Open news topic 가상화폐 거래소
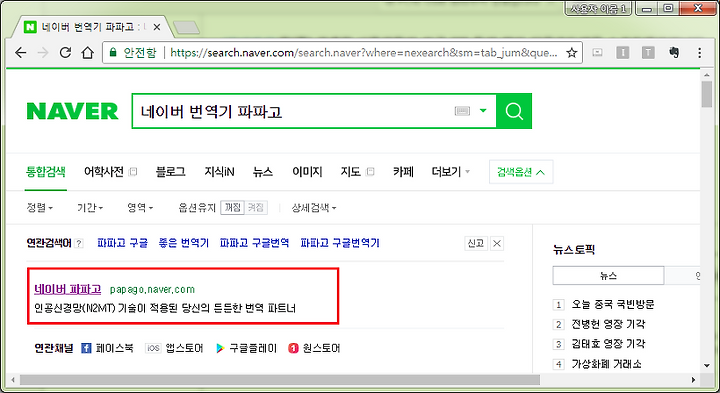The width and height of the screenshot is (720, 393). [x=606, y=365]
